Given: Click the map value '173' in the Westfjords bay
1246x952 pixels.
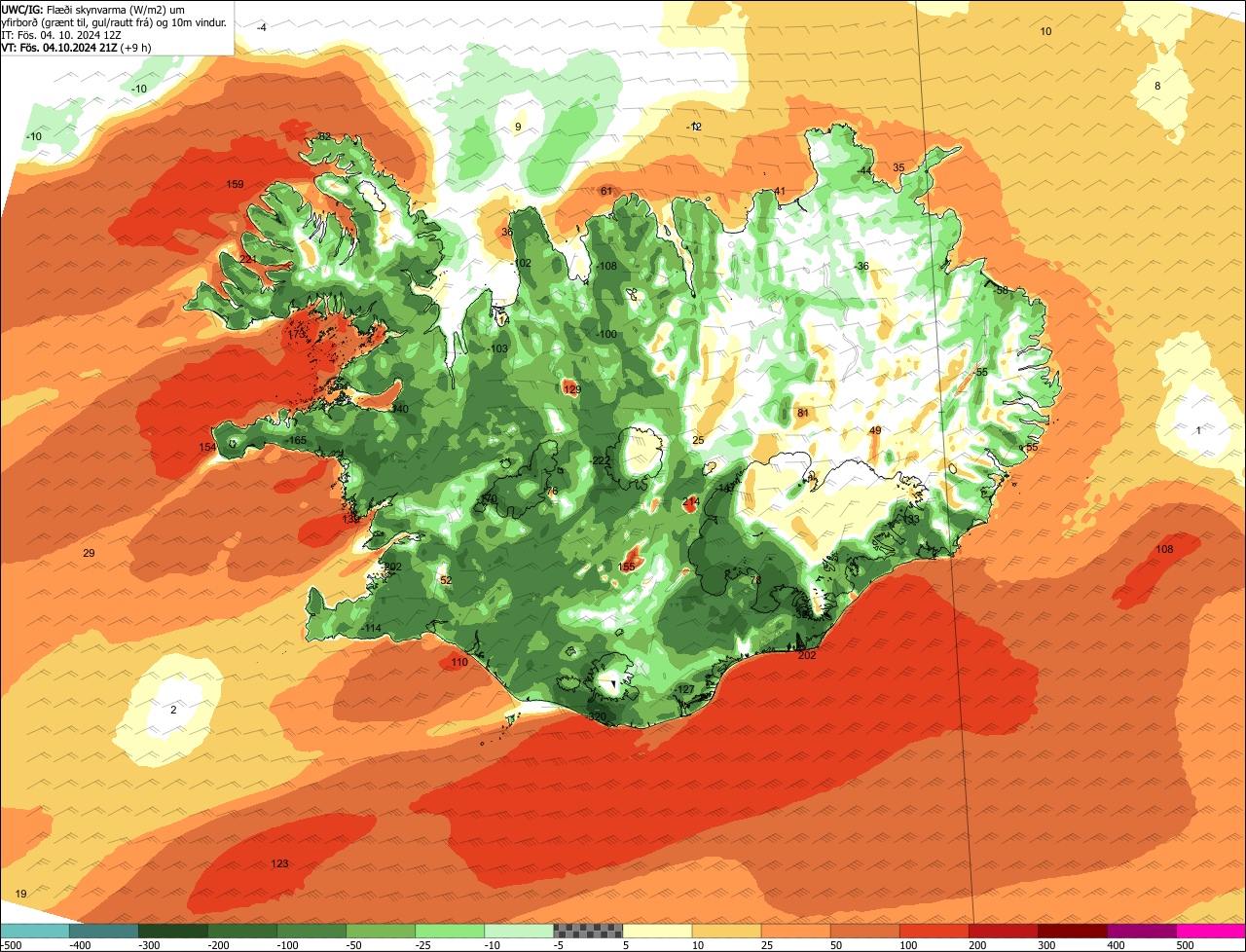Looking at the screenshot, I should tap(297, 334).
